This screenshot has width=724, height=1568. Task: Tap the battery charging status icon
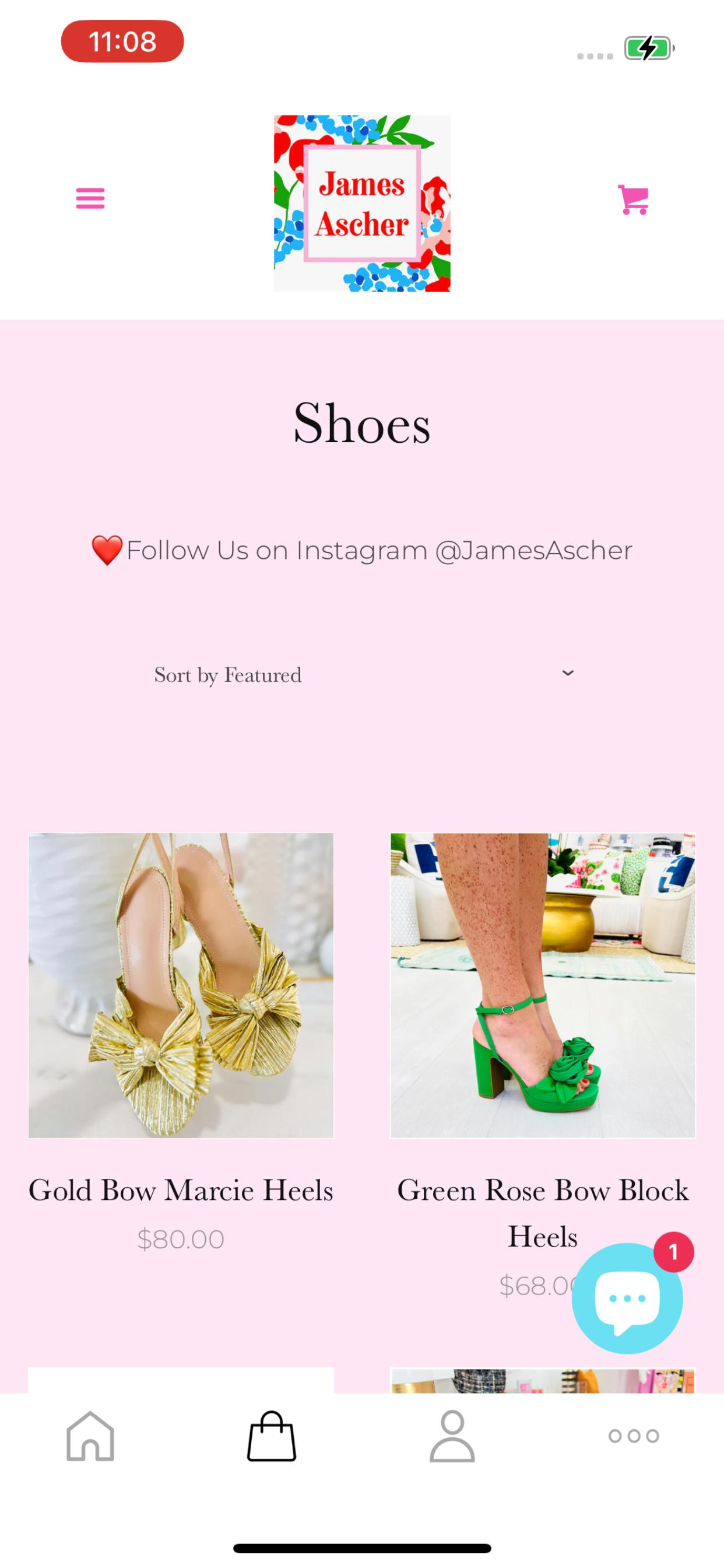(650, 48)
